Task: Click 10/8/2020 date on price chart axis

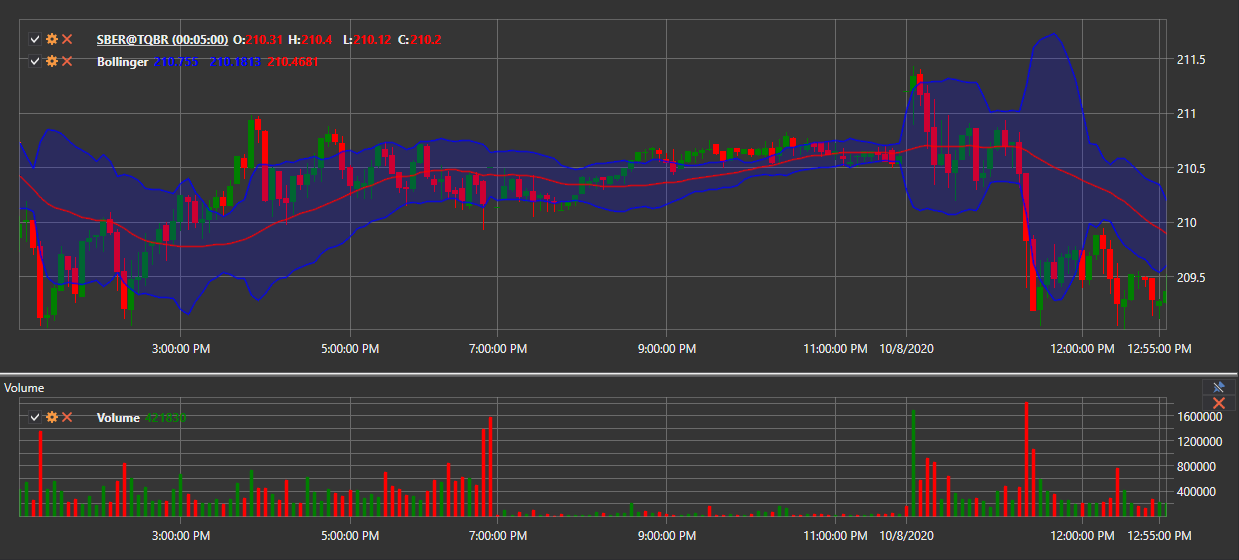Action: (x=907, y=349)
